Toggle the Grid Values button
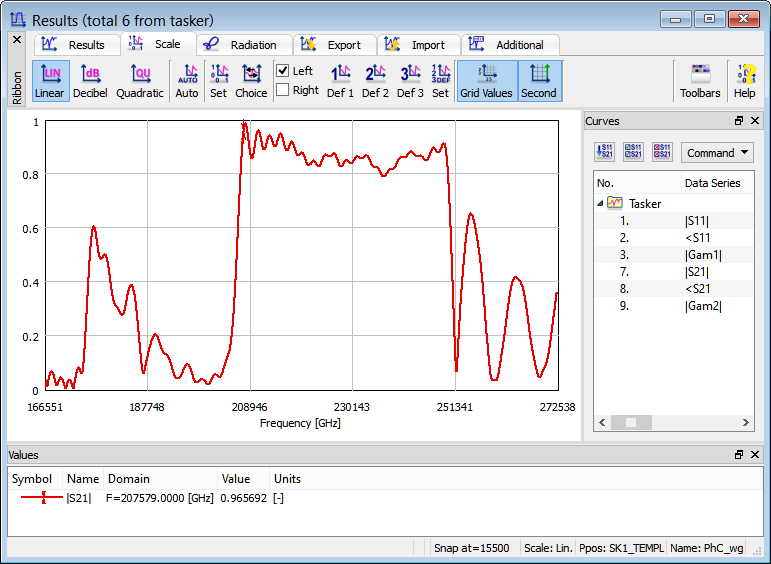This screenshot has height=564, width=771. click(486, 81)
